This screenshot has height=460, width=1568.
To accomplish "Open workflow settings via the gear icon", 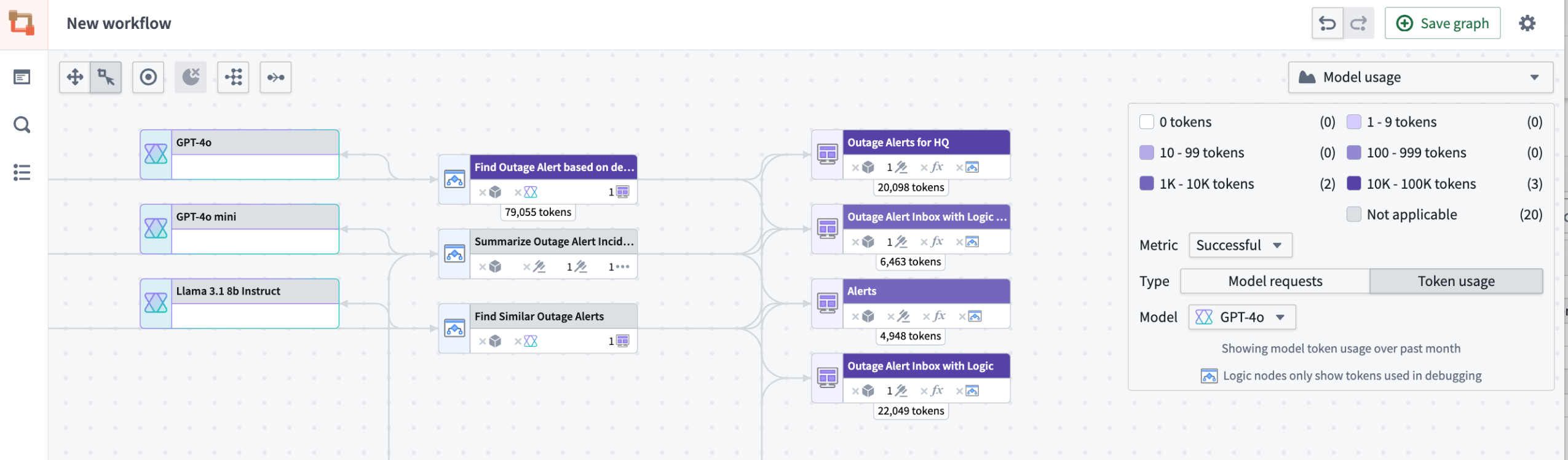I will (1527, 23).
